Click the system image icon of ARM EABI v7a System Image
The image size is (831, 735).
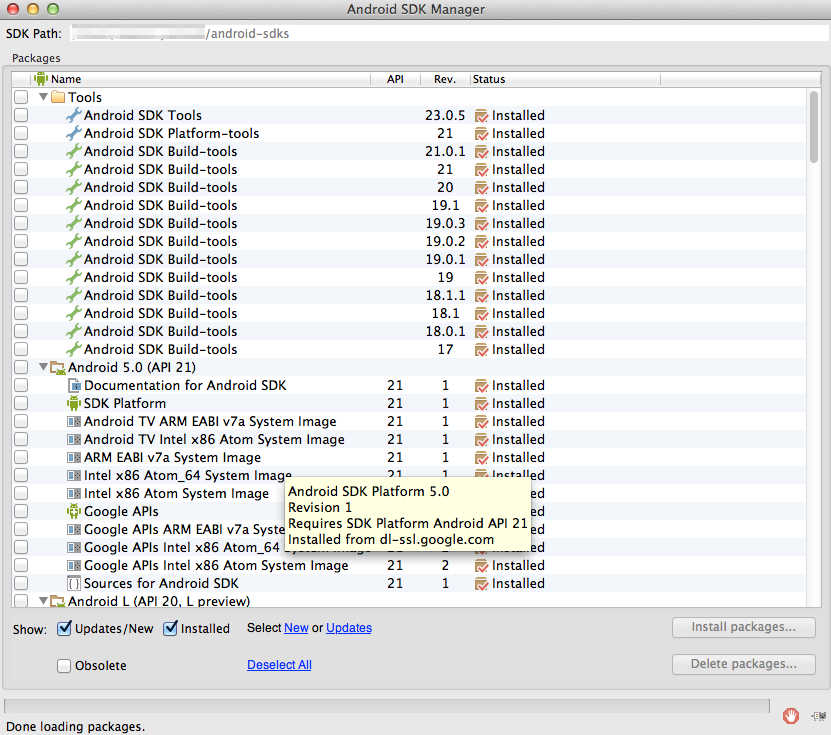point(74,457)
